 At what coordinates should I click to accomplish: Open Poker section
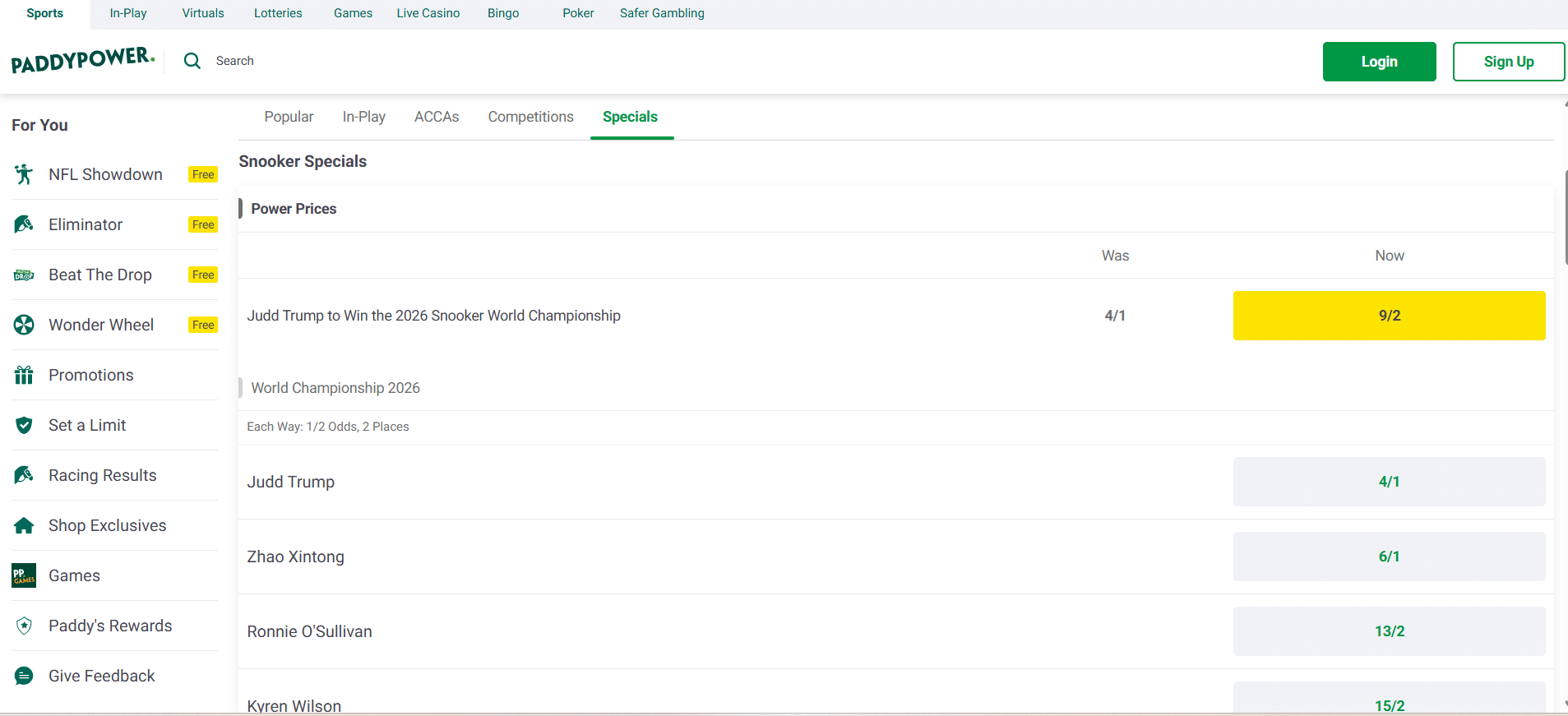(578, 13)
